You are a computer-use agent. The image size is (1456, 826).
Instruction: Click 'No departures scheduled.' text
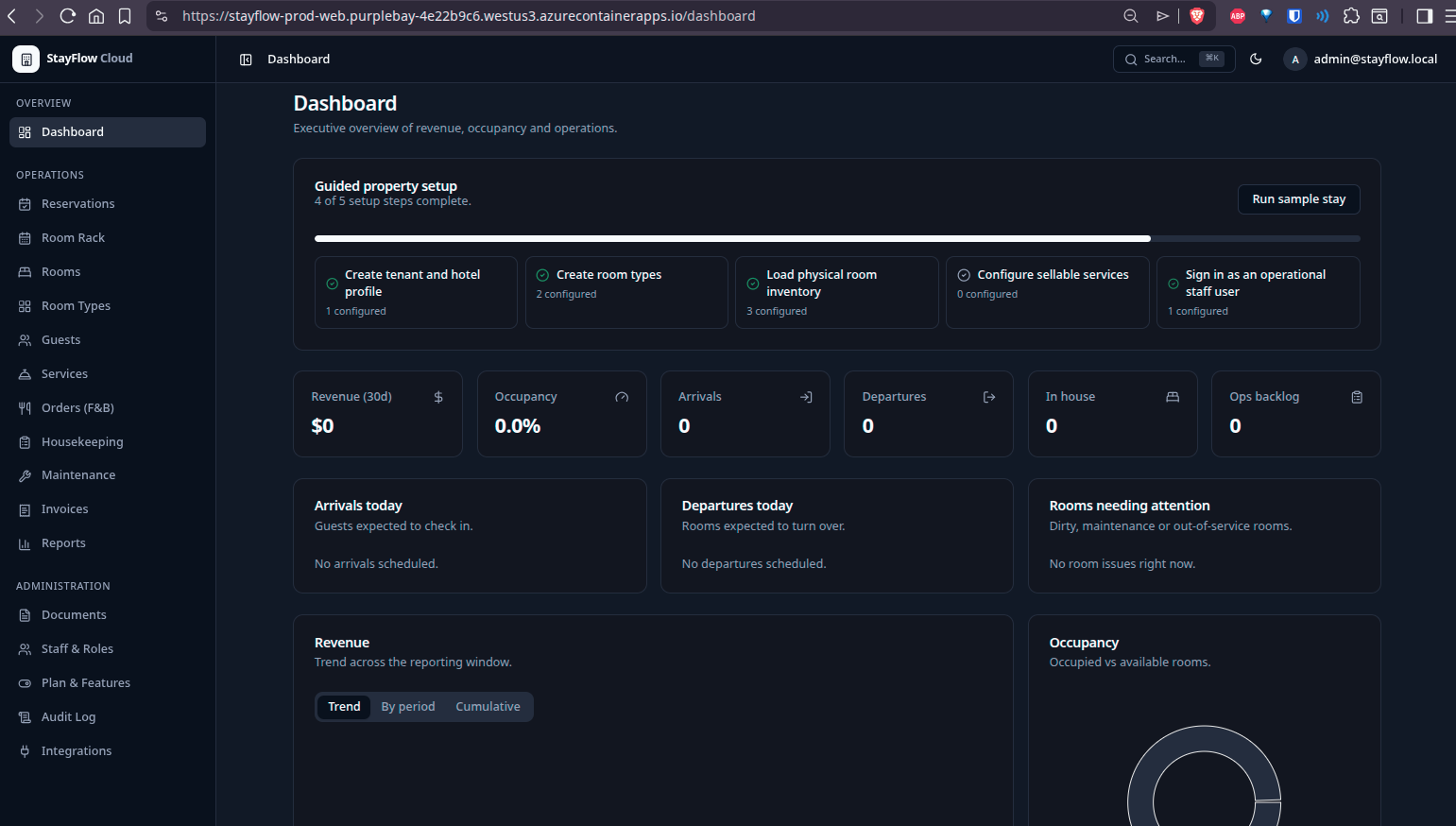click(754, 564)
